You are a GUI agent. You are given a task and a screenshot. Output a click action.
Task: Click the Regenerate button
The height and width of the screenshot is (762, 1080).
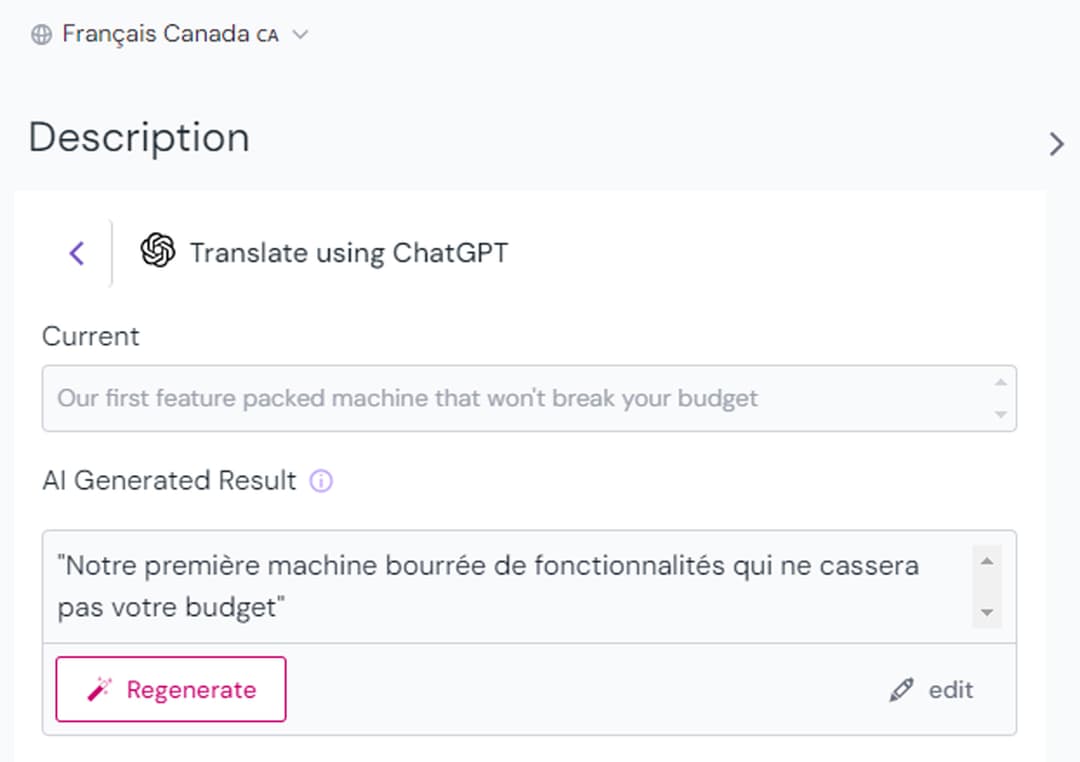pyautogui.click(x=170, y=688)
